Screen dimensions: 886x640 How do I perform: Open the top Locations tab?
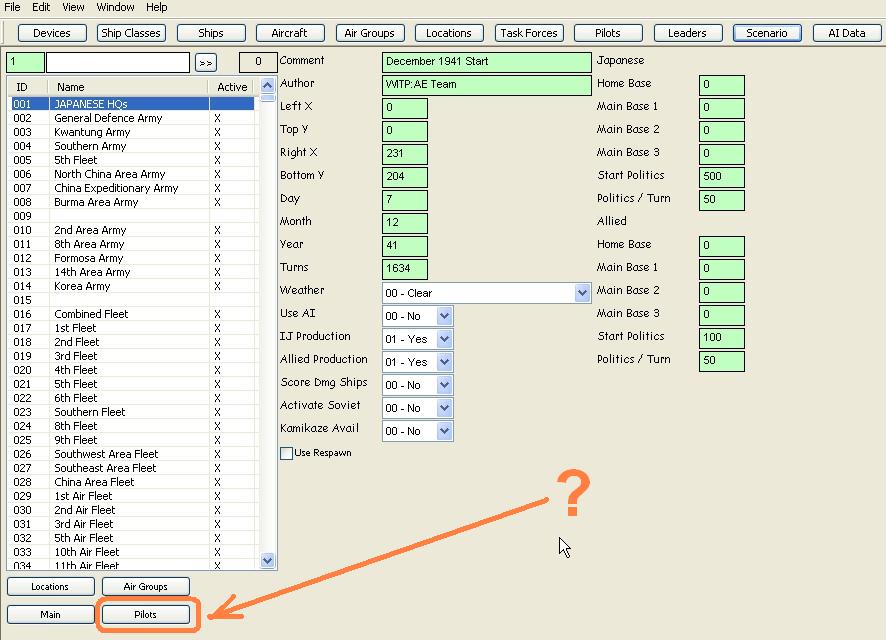[x=449, y=33]
